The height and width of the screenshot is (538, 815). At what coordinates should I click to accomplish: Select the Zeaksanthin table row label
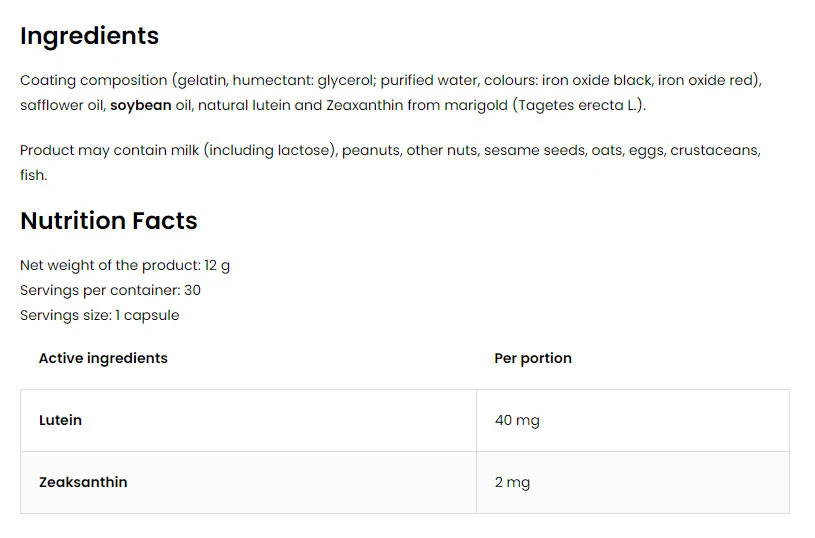(x=83, y=482)
